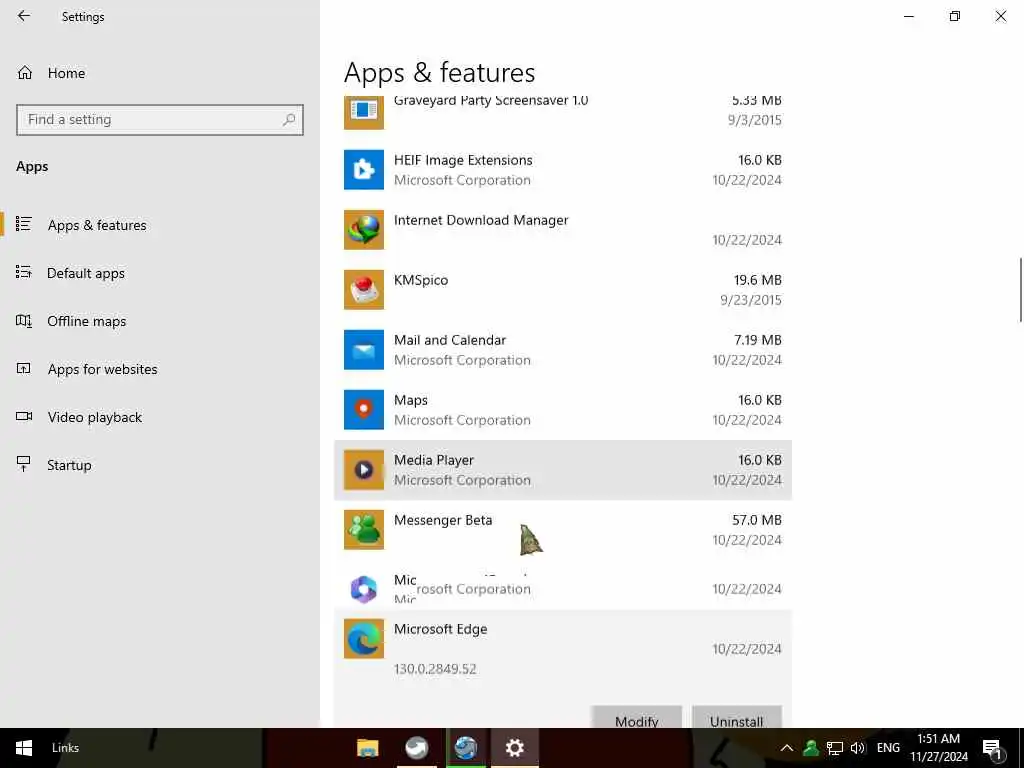Viewport: 1024px width, 768px height.
Task: Click the volume speaker tray icon
Action: [857, 748]
